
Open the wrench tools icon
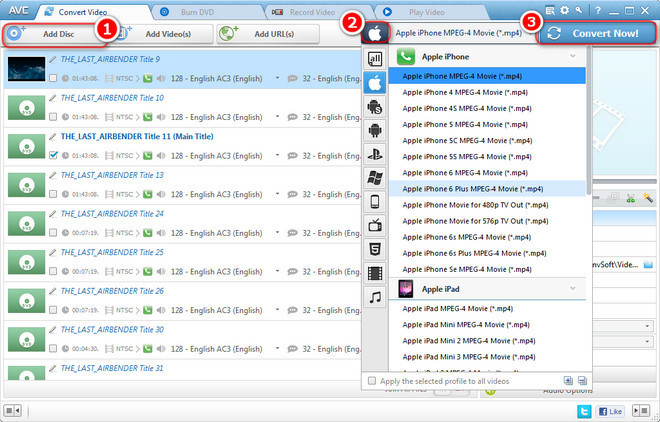(579, 11)
